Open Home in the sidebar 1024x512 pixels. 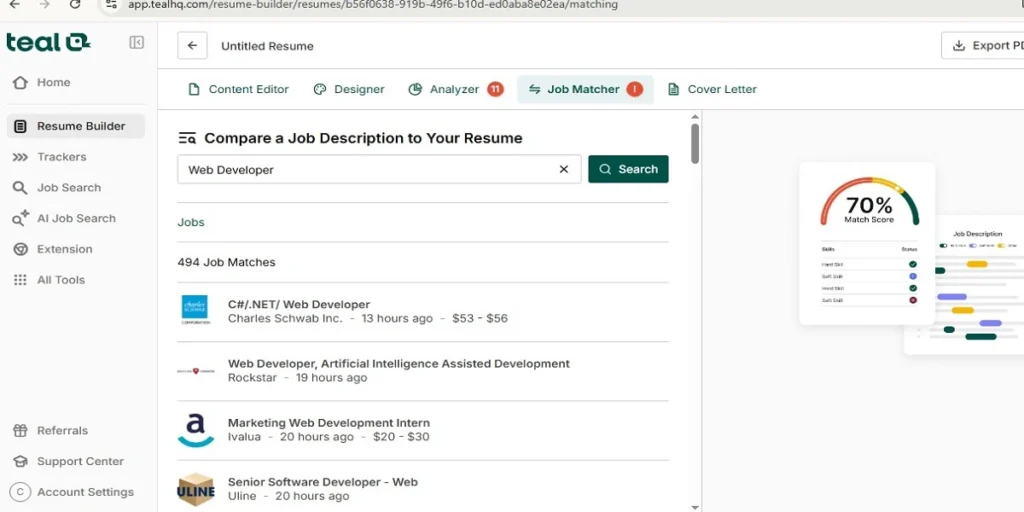(76, 82)
